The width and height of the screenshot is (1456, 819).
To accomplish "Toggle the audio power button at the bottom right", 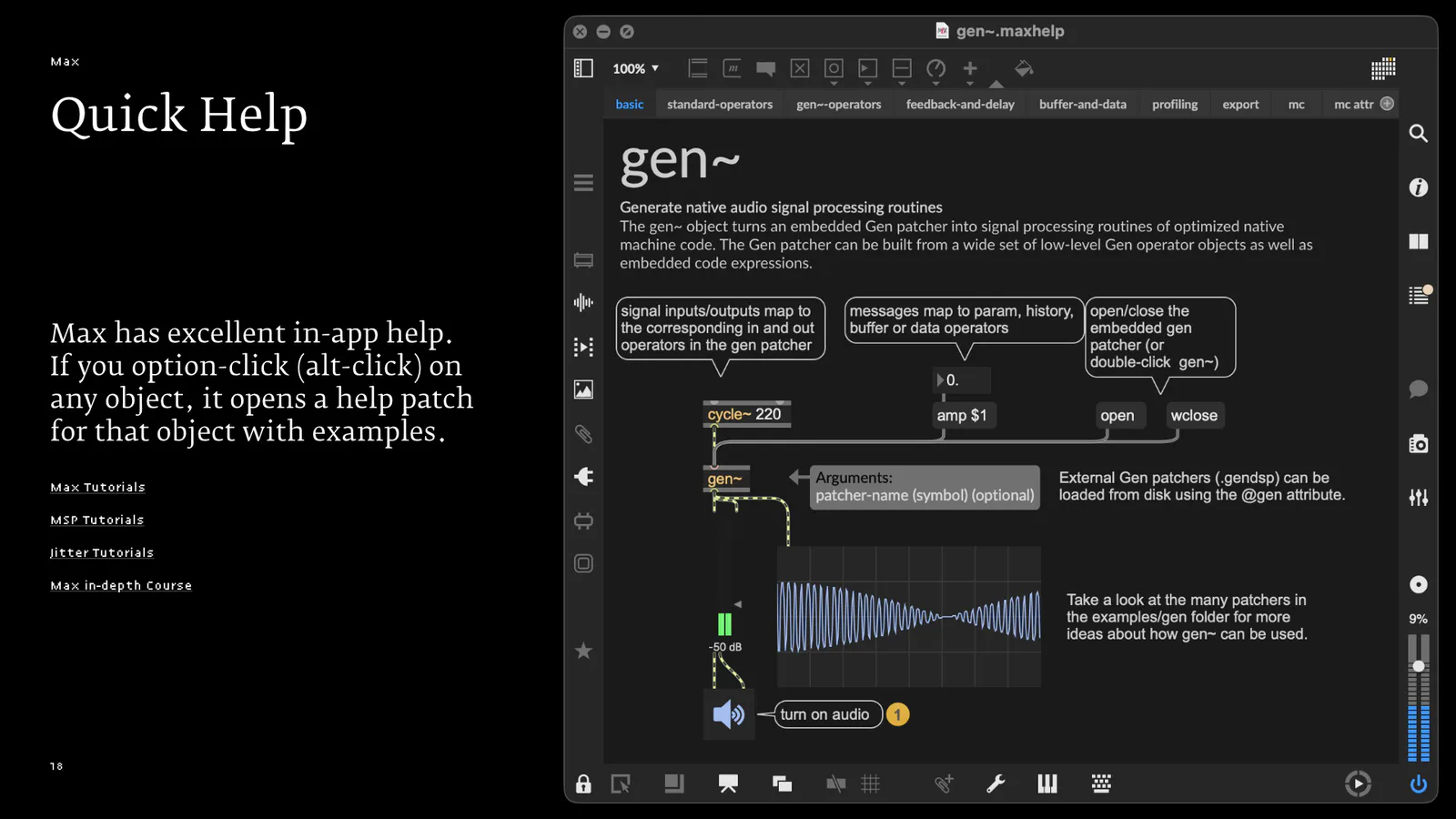I will click(x=1418, y=784).
